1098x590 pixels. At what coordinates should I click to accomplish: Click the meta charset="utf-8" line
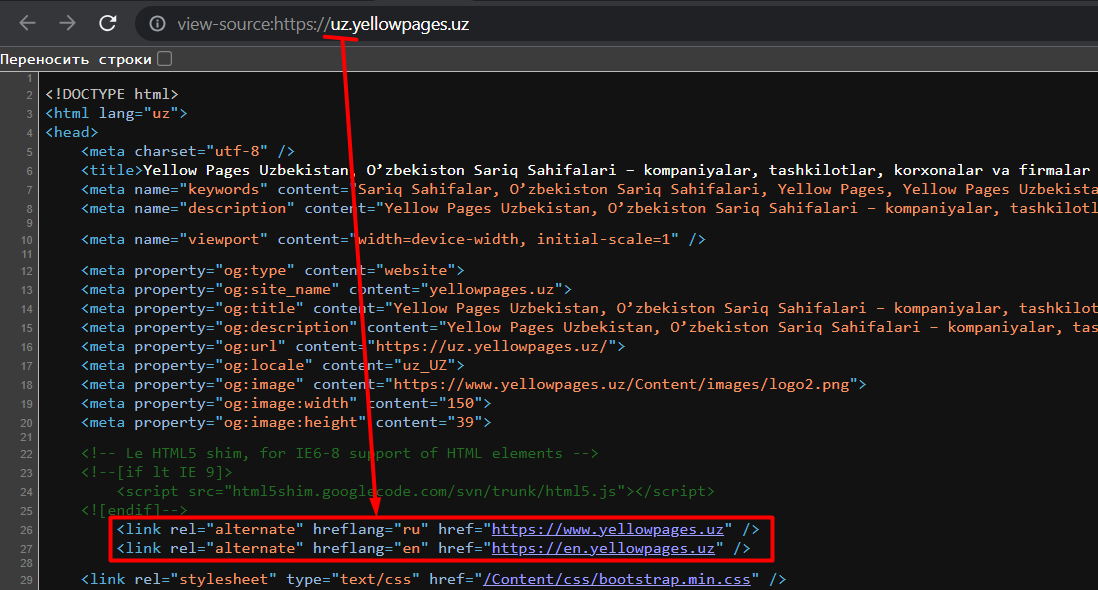(x=188, y=151)
